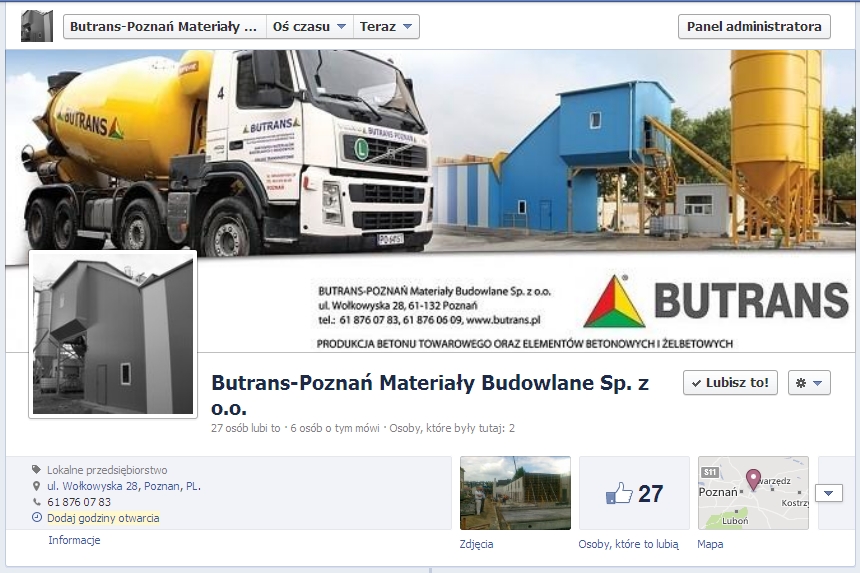Click the thumbs-up 27 likes tile
Screen dimensions: 860x573
pyautogui.click(x=635, y=493)
